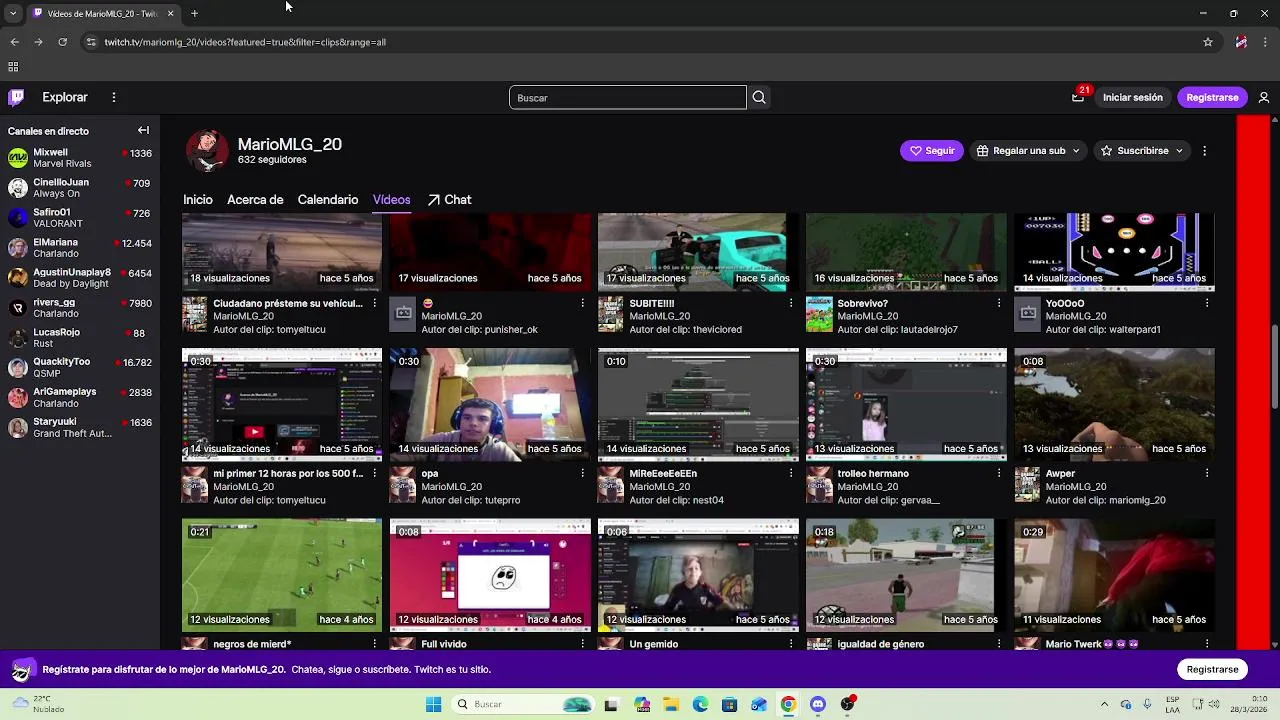Open channel options next to Suscribirse
The height and width of the screenshot is (720, 1280).
tap(1204, 151)
